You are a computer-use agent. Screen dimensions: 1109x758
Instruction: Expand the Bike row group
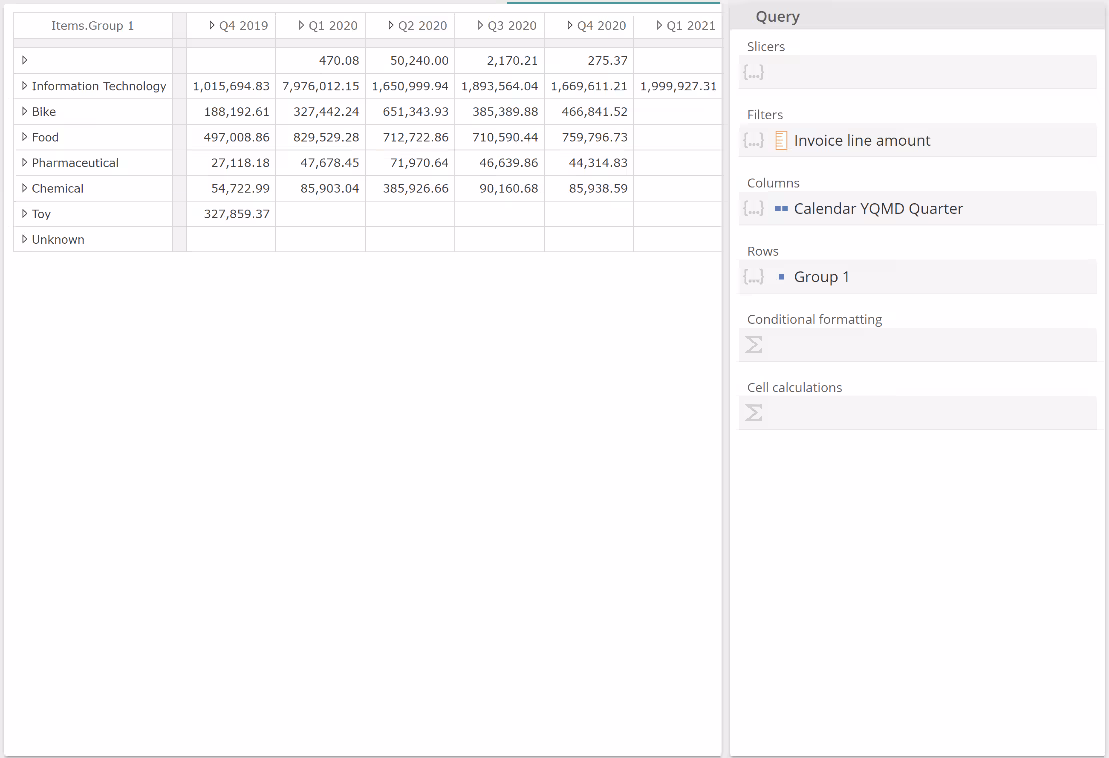pos(24,112)
